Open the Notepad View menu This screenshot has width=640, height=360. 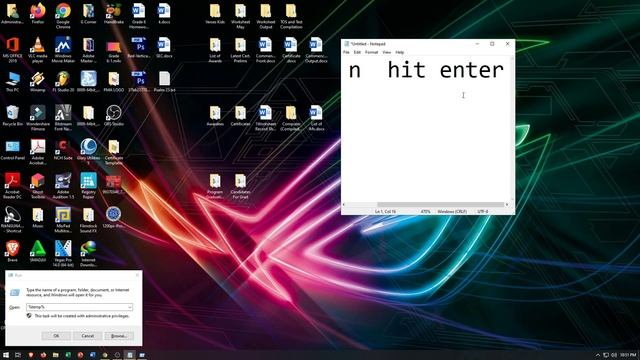[x=387, y=52]
